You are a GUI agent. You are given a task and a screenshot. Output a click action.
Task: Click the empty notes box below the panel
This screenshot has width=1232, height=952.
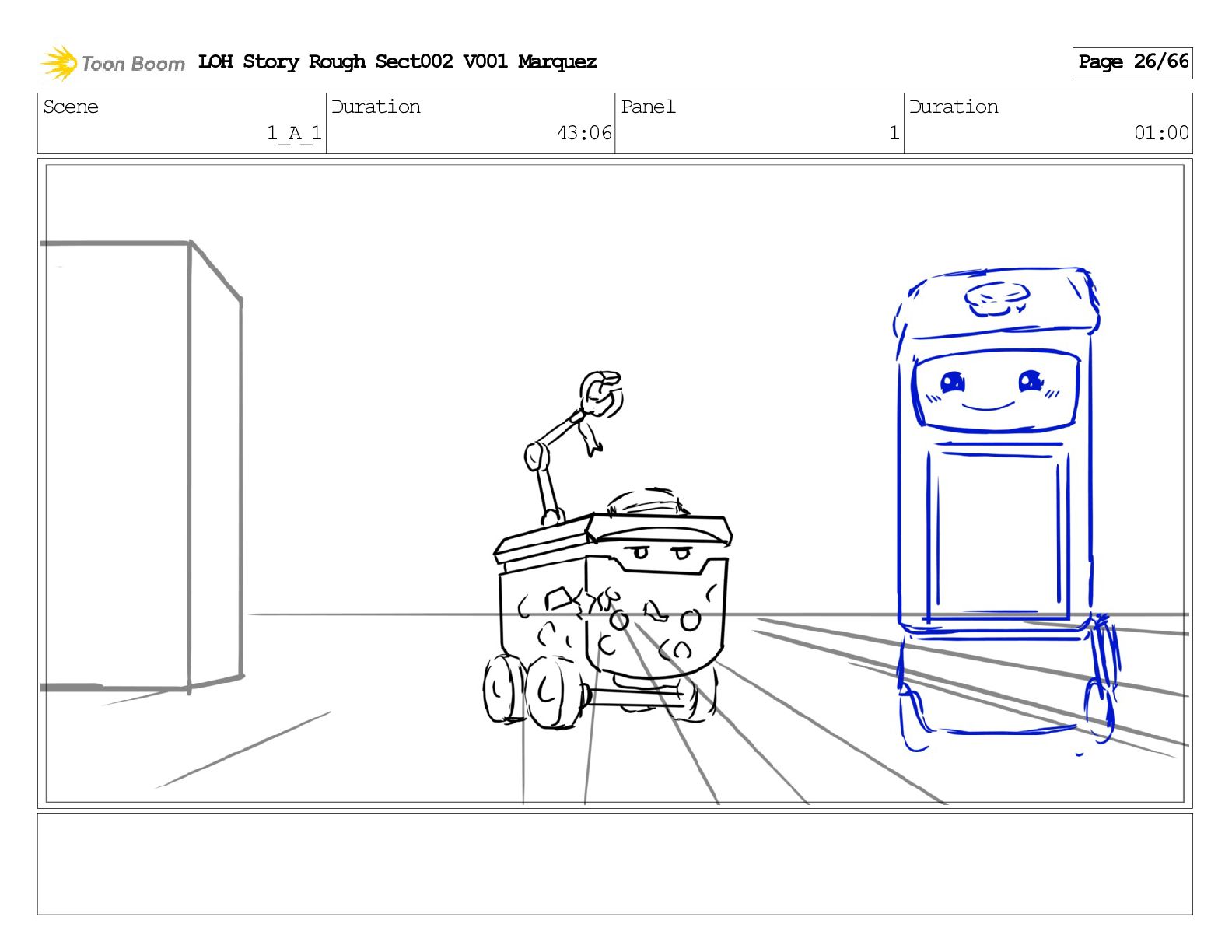coord(615,864)
